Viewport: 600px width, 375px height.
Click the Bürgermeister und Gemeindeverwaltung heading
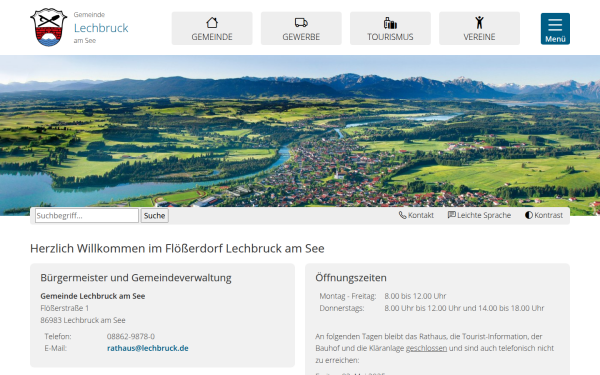pyautogui.click(x=136, y=278)
